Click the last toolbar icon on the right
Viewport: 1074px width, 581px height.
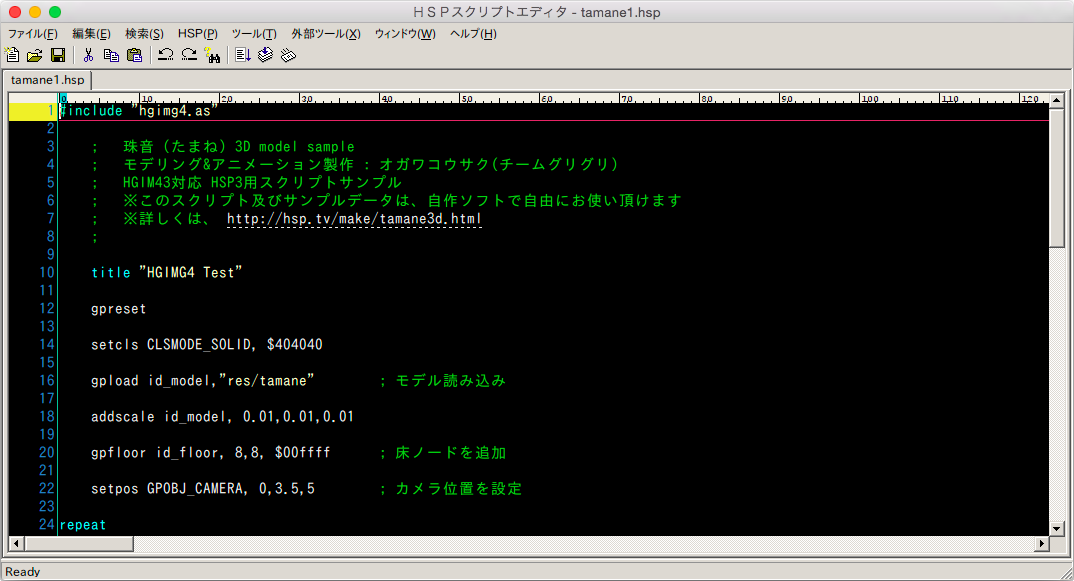[x=288, y=55]
